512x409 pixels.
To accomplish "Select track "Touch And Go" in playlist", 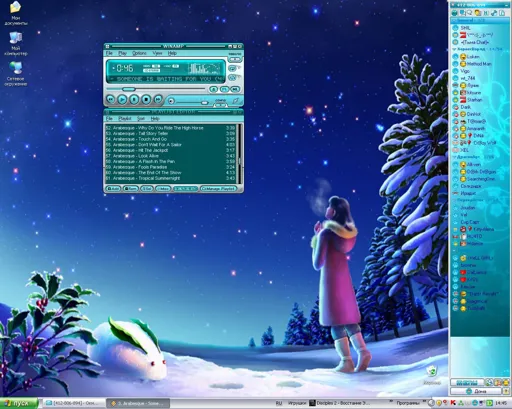I will coord(170,139).
